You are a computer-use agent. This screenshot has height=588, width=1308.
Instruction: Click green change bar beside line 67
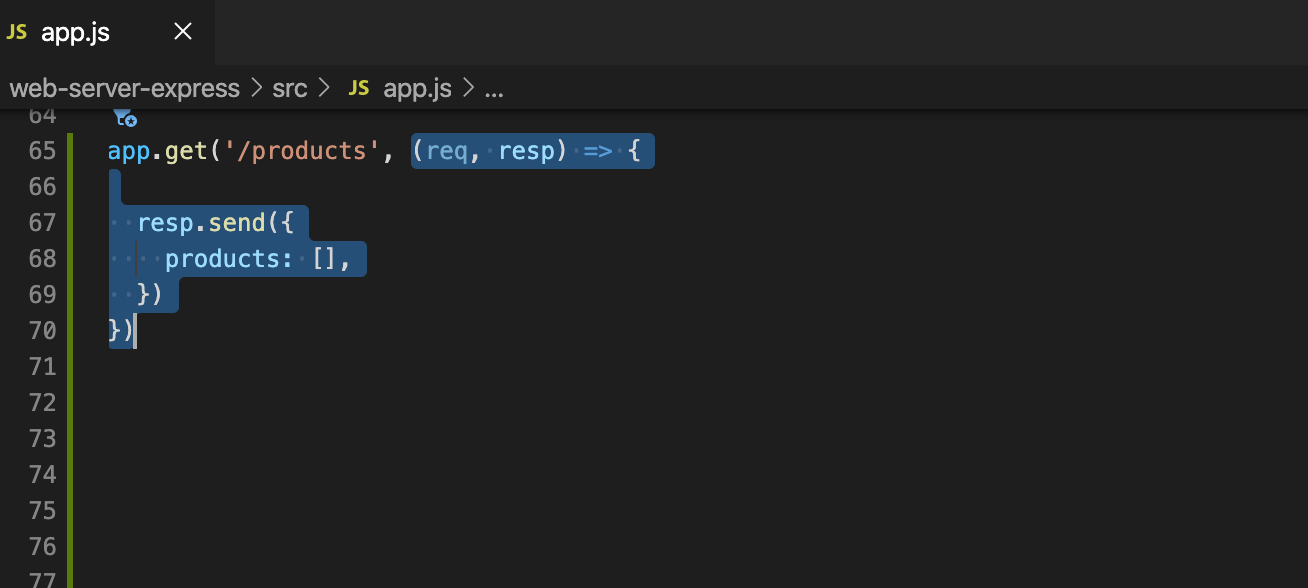tap(70, 222)
